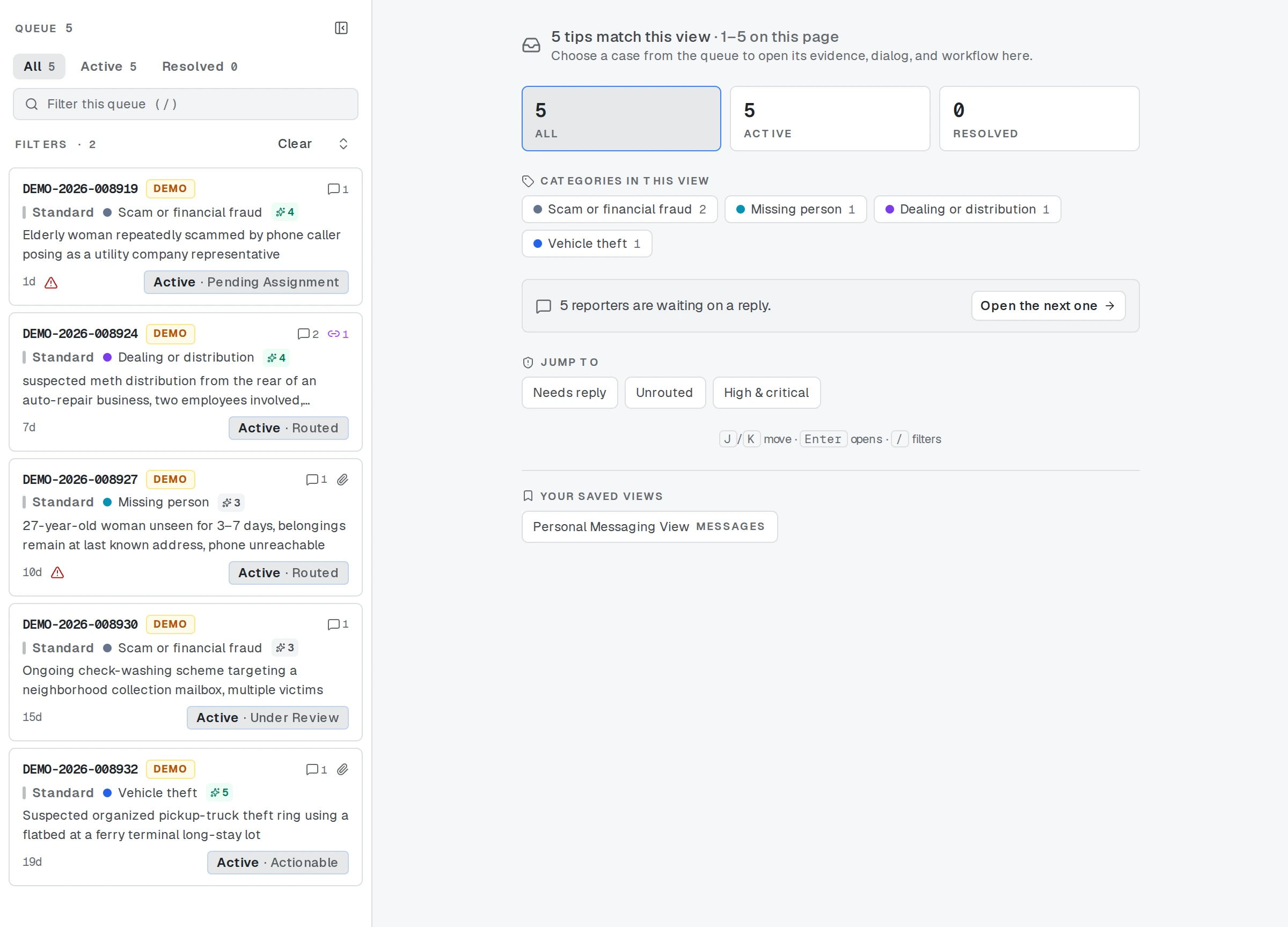Select the ALL 5 summary card

click(x=621, y=119)
